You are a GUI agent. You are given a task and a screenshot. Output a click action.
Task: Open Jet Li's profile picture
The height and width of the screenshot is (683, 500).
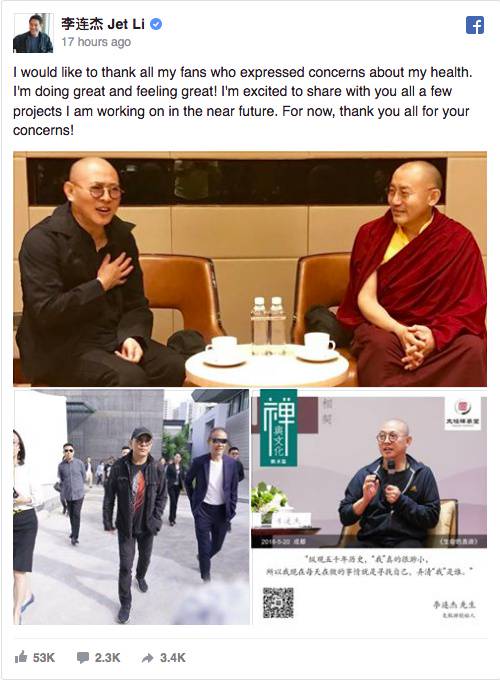click(x=33, y=33)
